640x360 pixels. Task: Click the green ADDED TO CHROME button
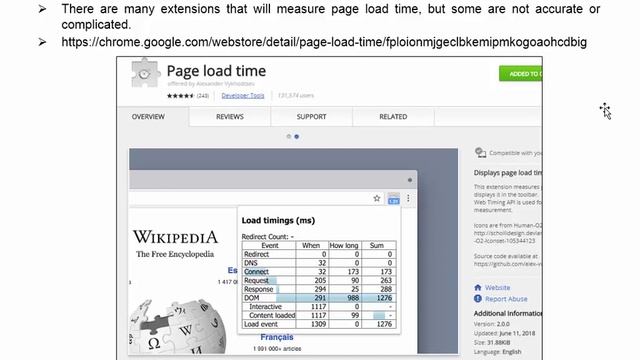(521, 74)
